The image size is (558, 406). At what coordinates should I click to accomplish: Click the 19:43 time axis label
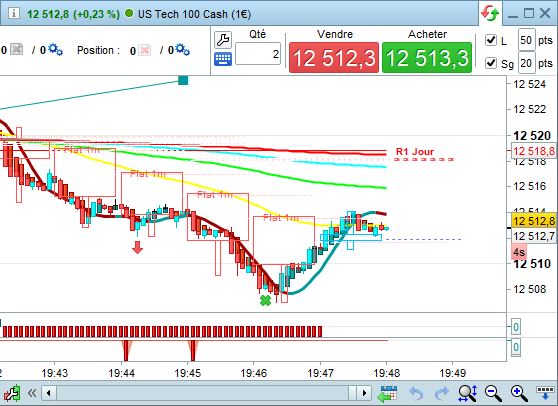point(54,373)
